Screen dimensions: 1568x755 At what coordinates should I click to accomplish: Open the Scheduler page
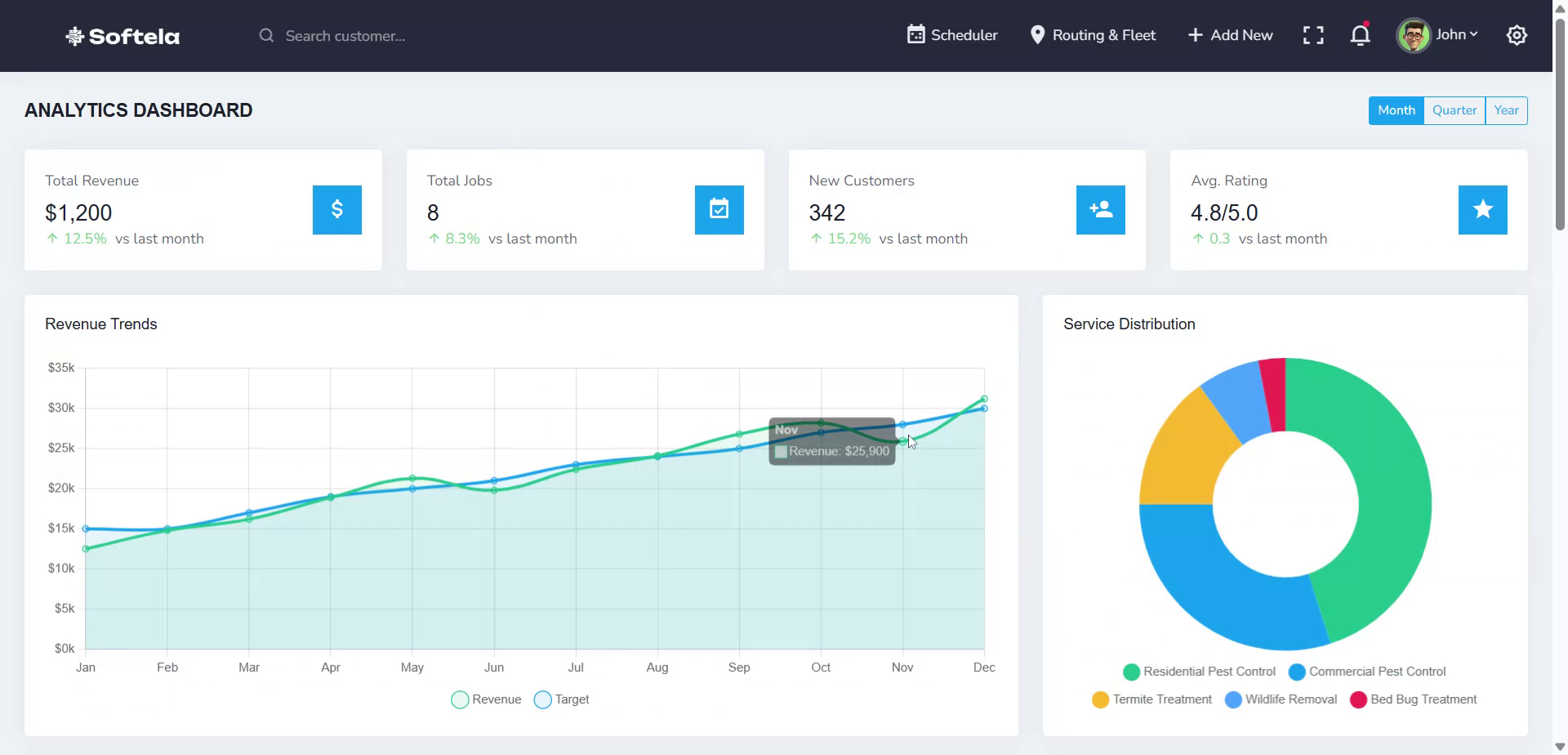tap(952, 35)
